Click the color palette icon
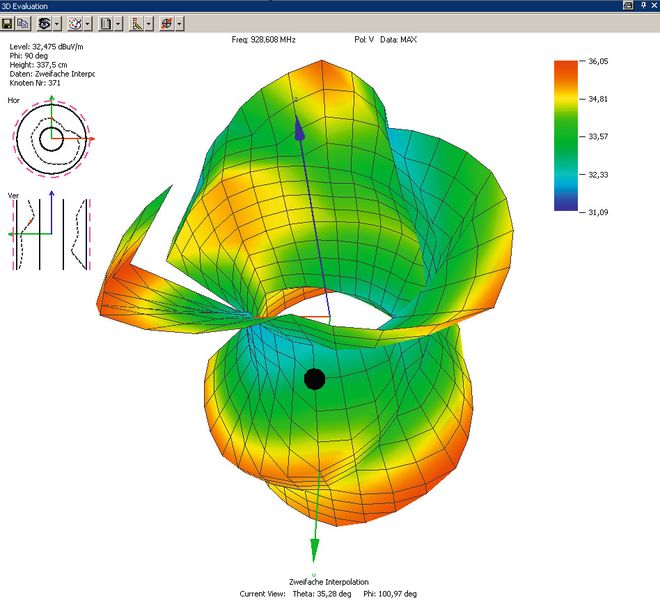 75,24
